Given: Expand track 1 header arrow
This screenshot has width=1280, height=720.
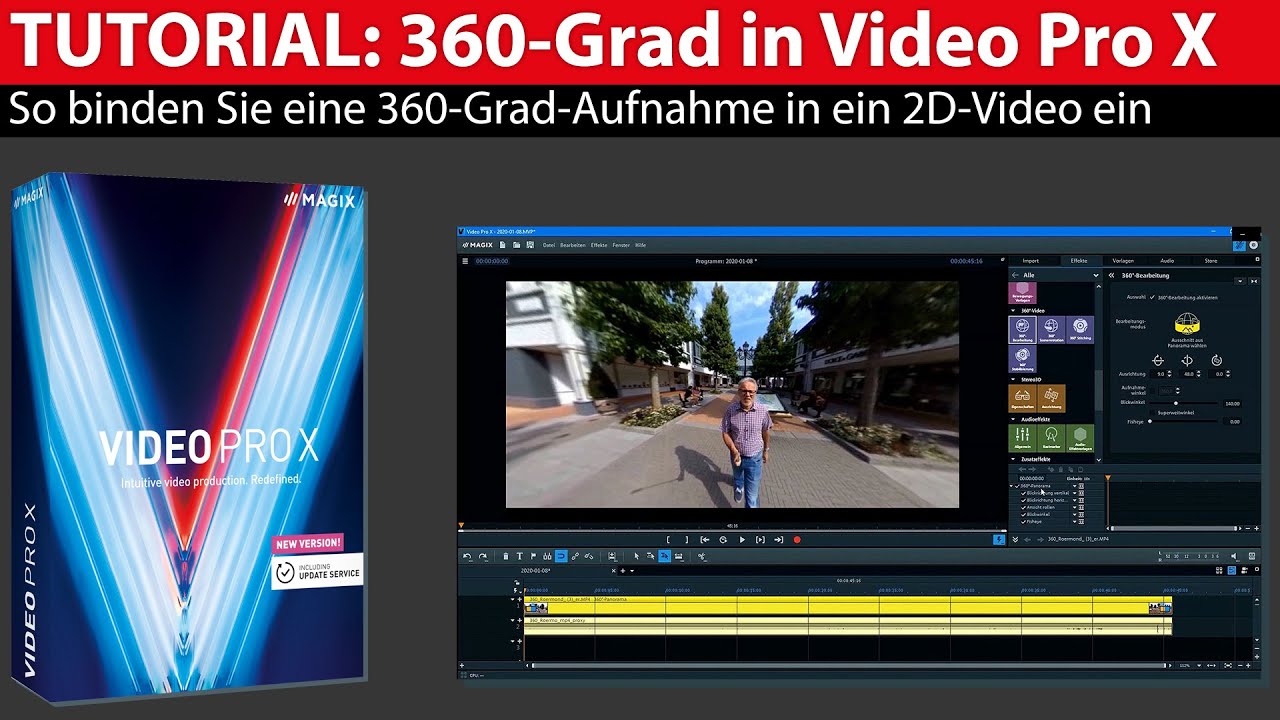Looking at the screenshot, I should (512, 599).
